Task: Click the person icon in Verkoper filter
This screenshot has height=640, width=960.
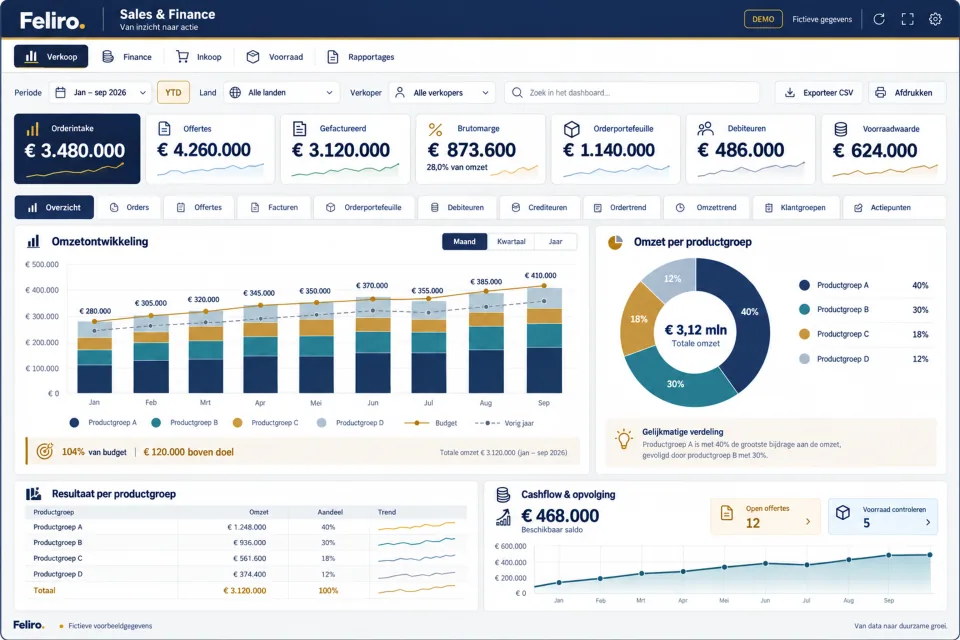Action: (400, 92)
